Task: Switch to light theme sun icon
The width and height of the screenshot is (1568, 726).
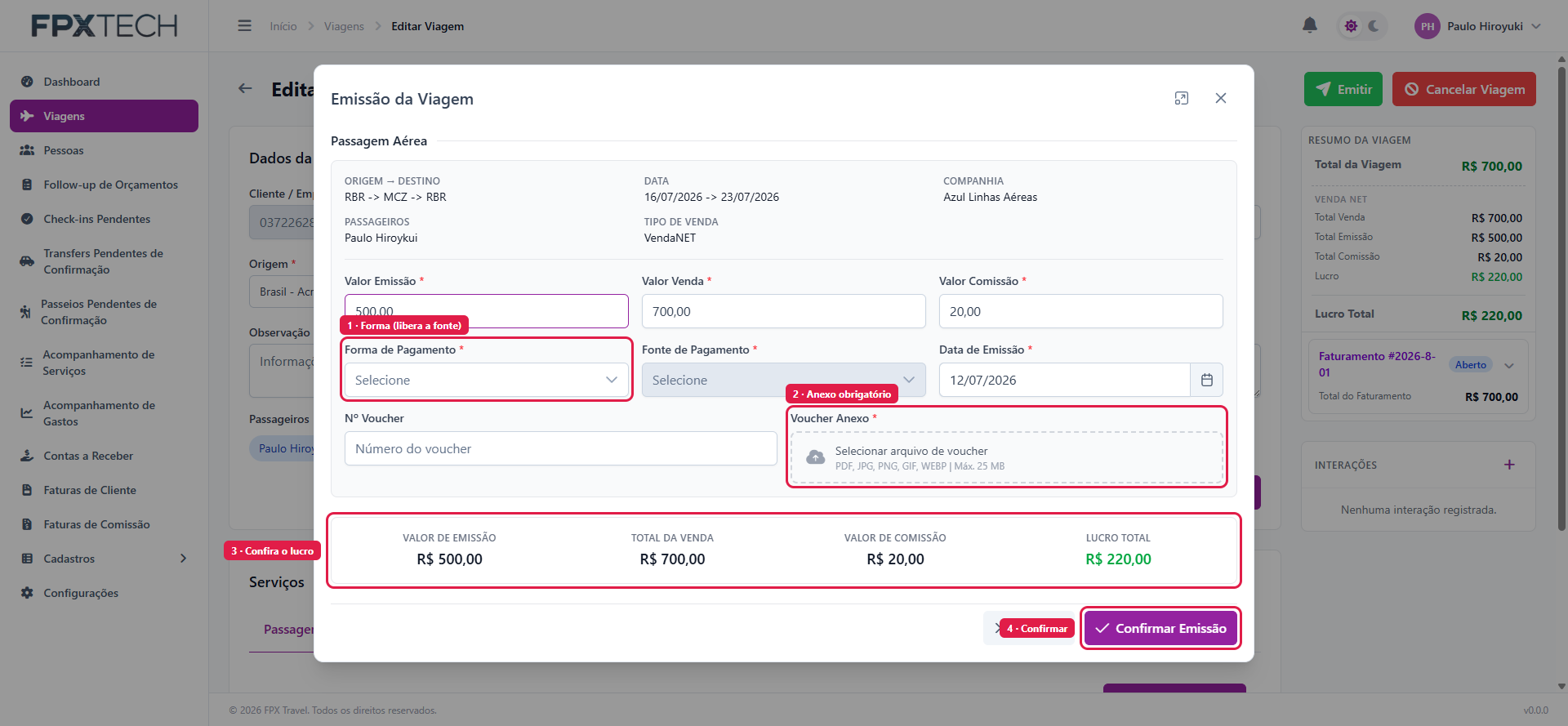Action: tap(1351, 26)
